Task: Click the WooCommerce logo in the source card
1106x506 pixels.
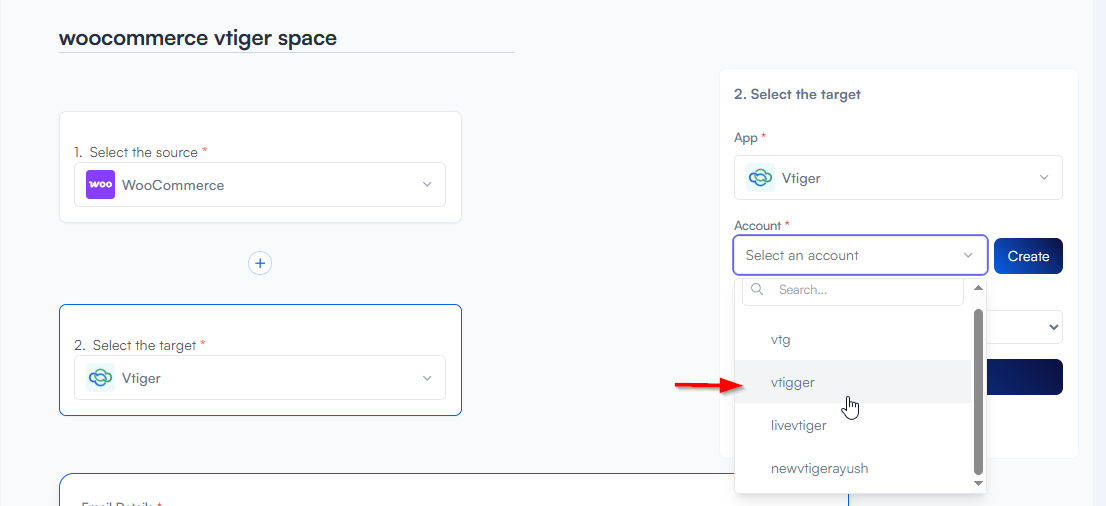Action: point(100,185)
